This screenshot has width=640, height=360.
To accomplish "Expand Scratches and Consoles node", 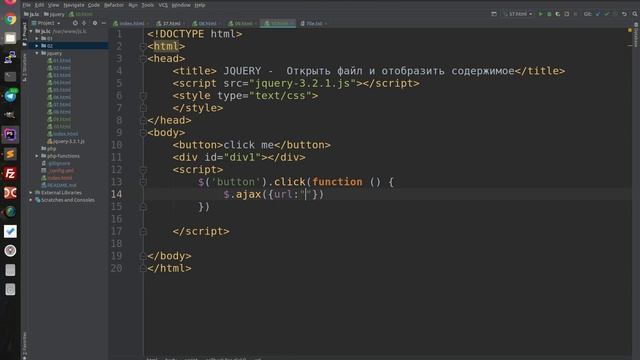I will [31, 200].
